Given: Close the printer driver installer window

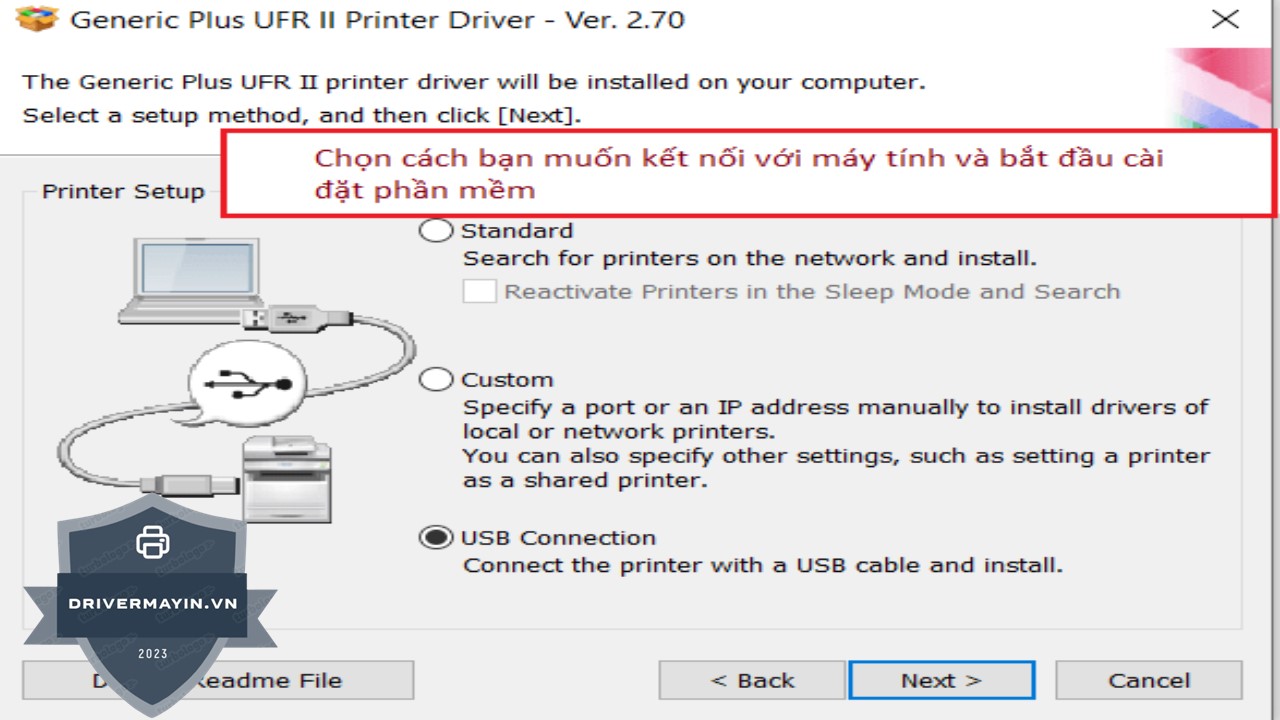Looking at the screenshot, I should [1225, 20].
